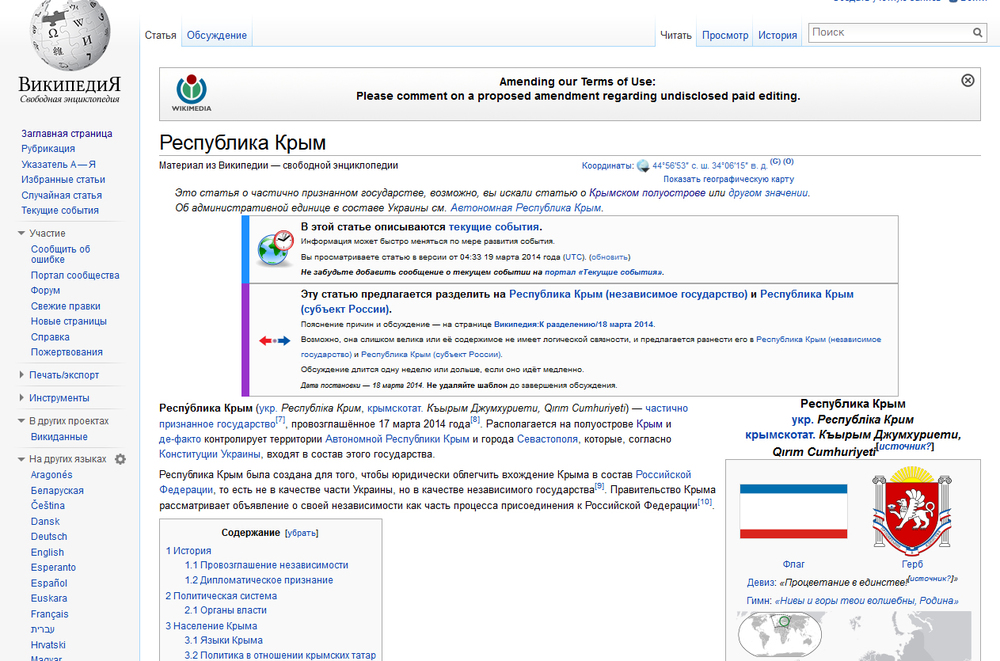Open anthem «Нивы и горы твои волшебны, Родина» link
Viewport: 1000px width, 661px height.
[x=867, y=600]
